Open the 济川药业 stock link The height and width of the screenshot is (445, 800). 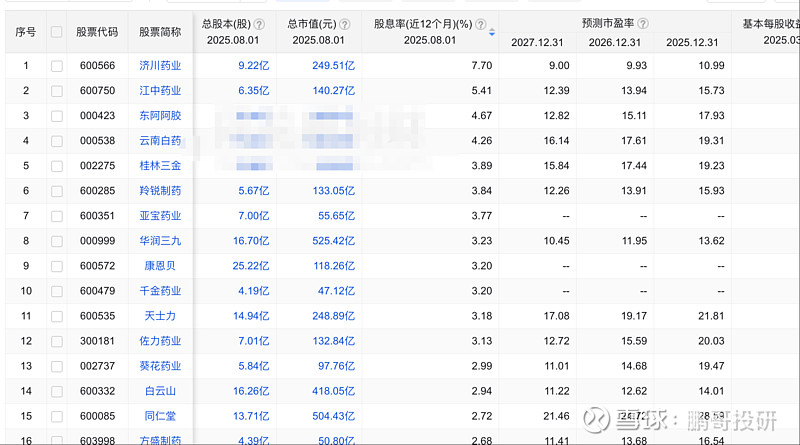click(160, 65)
